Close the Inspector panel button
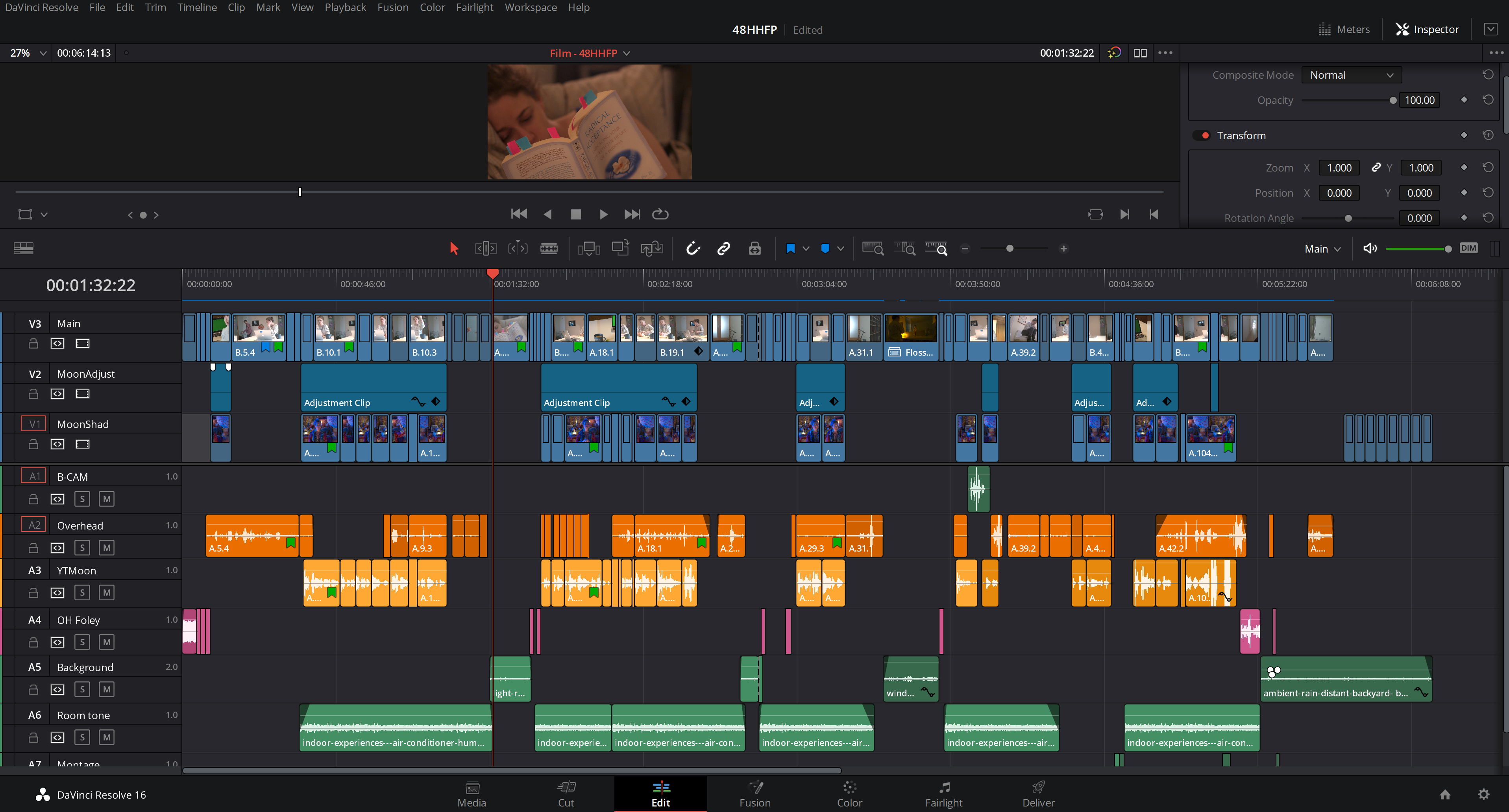 coord(1427,29)
